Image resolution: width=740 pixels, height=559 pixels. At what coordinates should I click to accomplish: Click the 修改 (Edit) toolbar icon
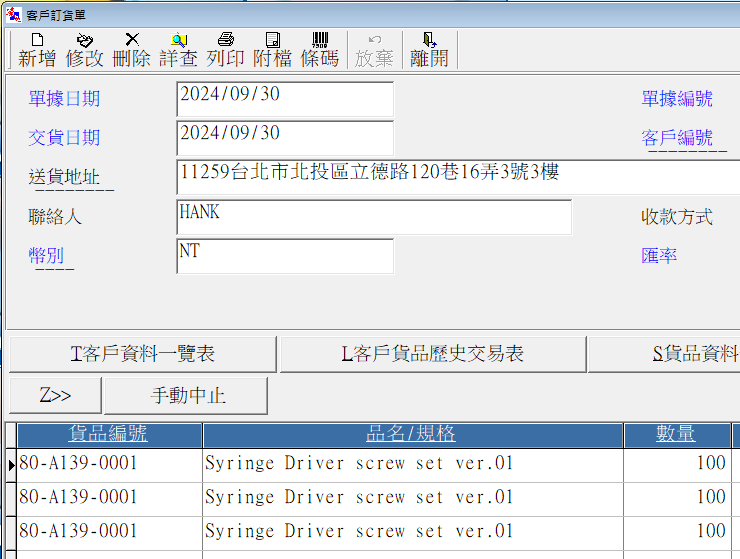84,49
